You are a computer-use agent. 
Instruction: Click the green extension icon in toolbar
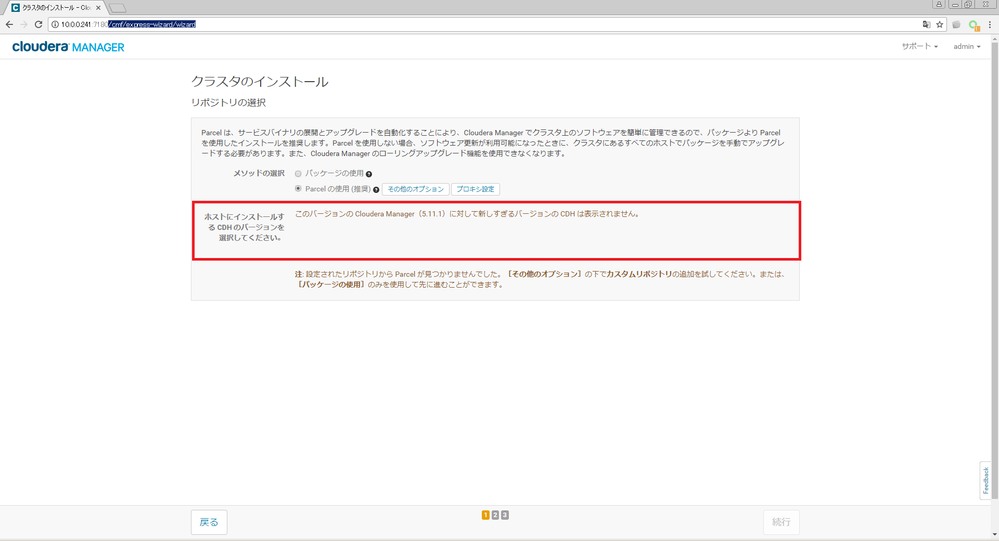974,25
